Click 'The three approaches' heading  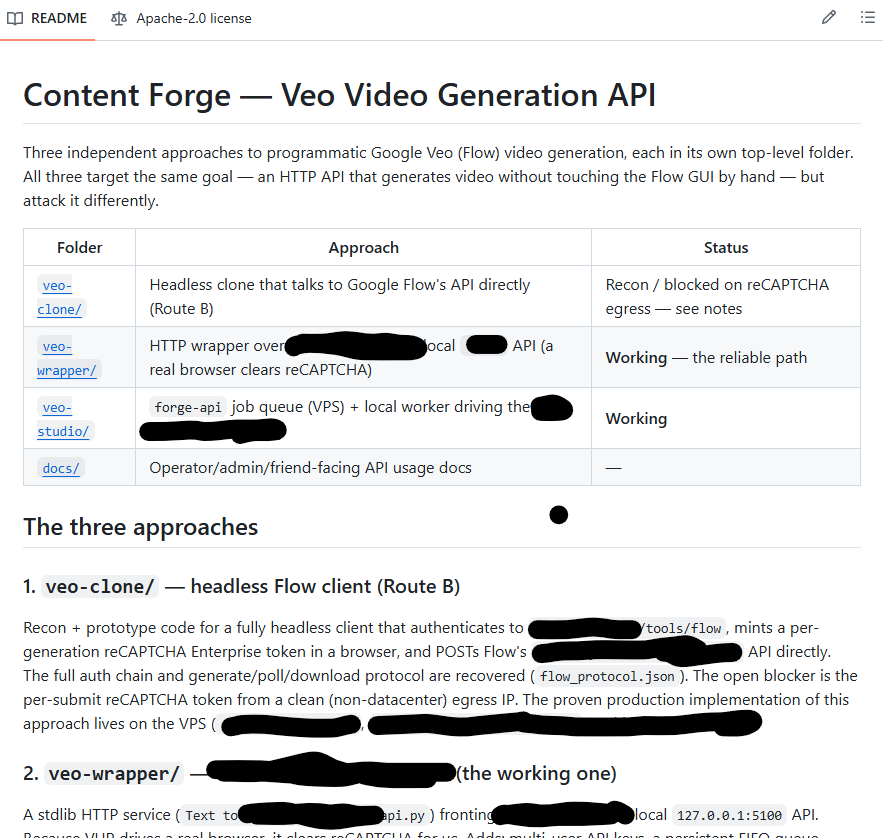pos(141,527)
